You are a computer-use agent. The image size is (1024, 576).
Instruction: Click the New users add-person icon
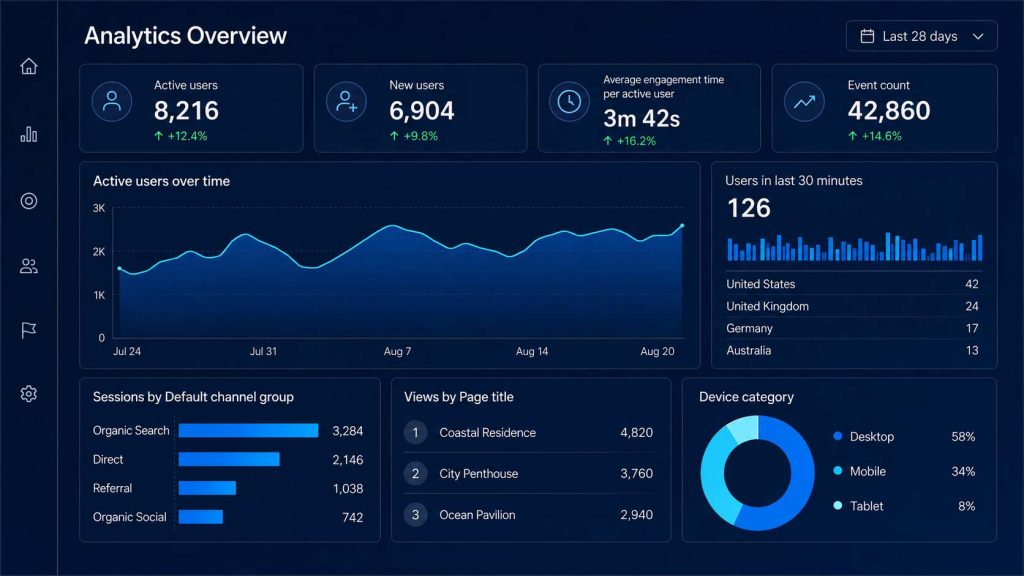click(x=346, y=101)
